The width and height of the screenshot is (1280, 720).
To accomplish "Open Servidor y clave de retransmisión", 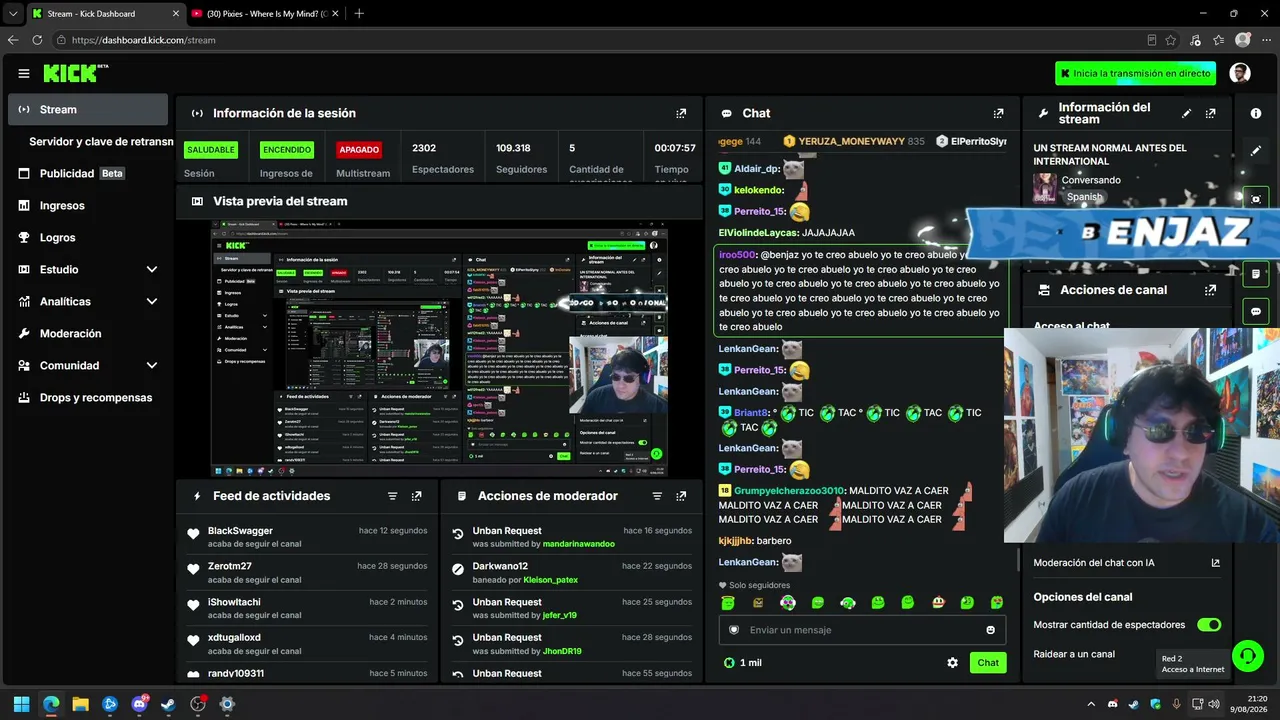I will pos(101,141).
